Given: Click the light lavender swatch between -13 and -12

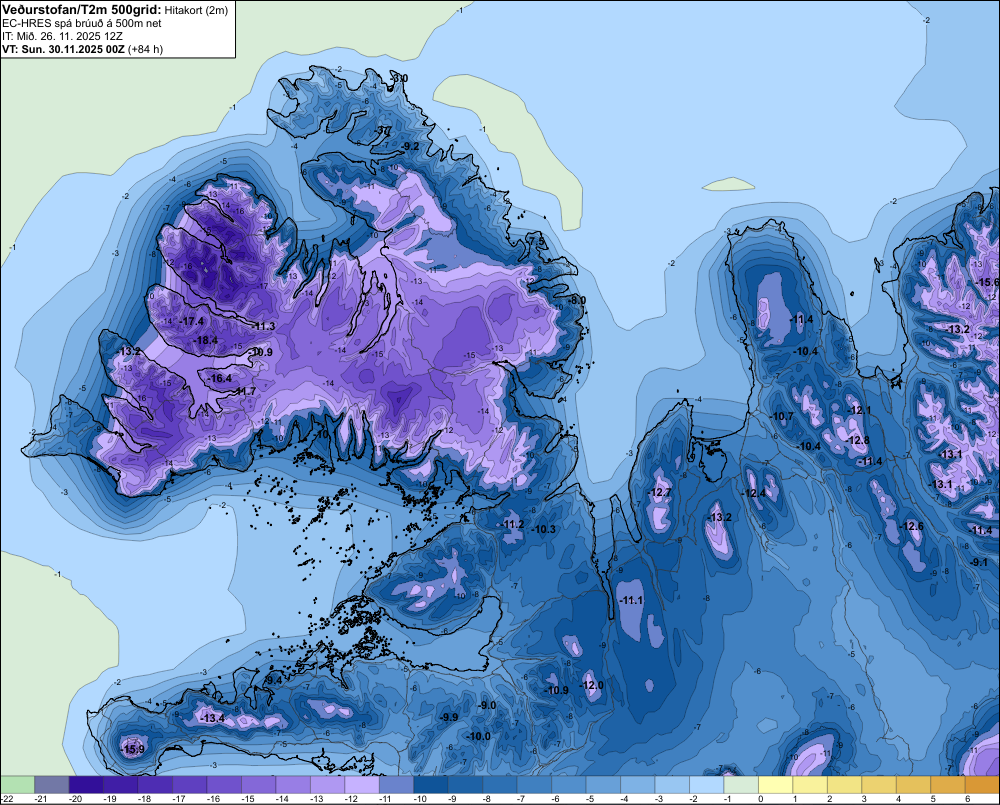Looking at the screenshot, I should [x=327, y=784].
